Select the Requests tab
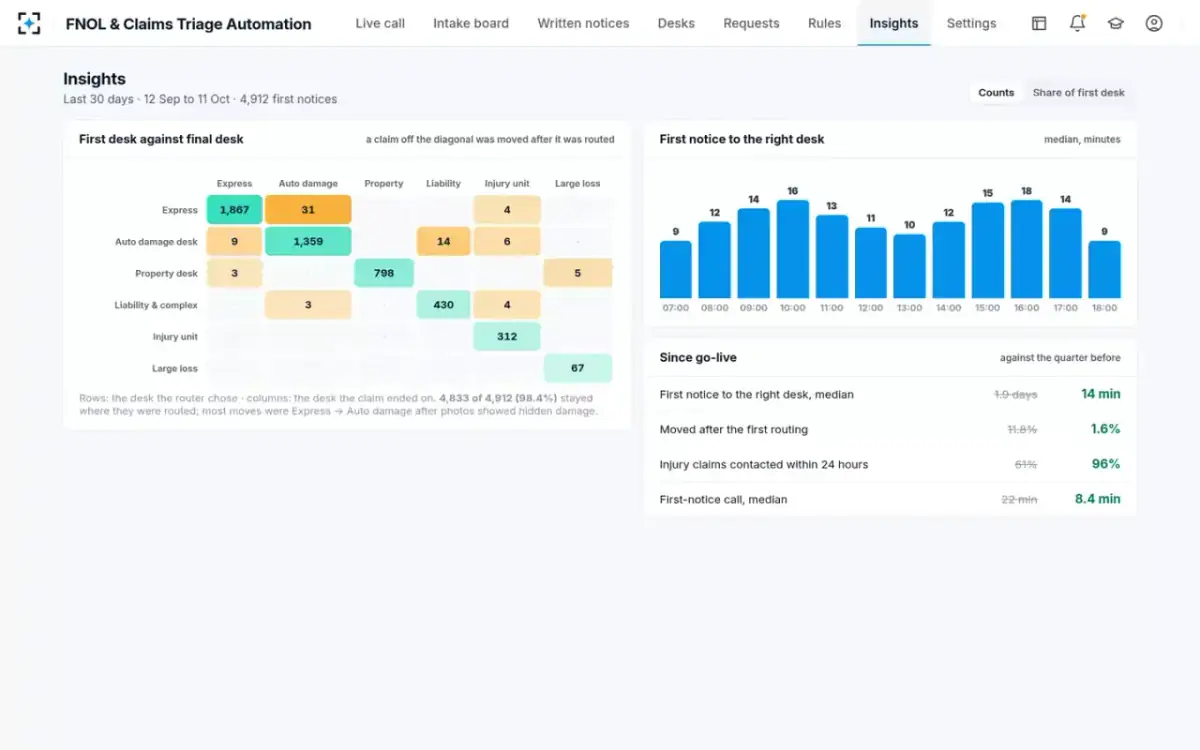The width and height of the screenshot is (1200, 750). click(x=751, y=23)
